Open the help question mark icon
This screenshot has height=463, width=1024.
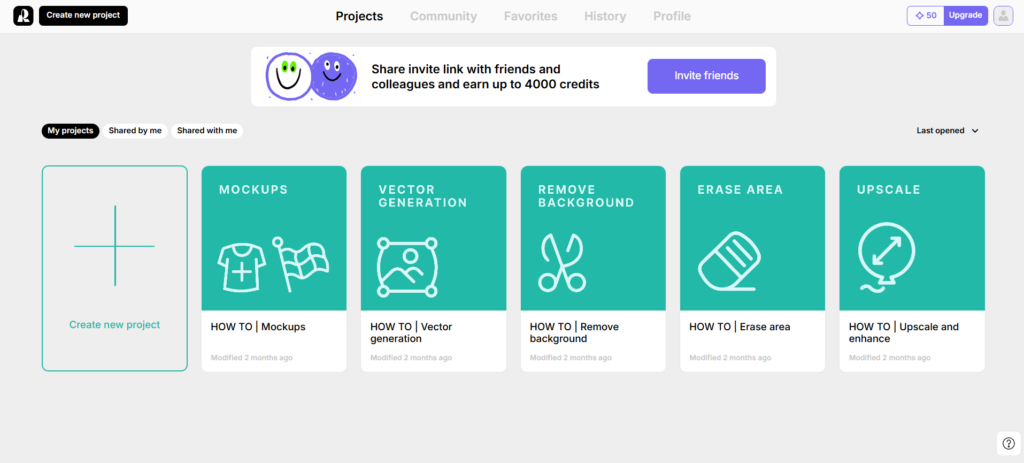click(1008, 443)
